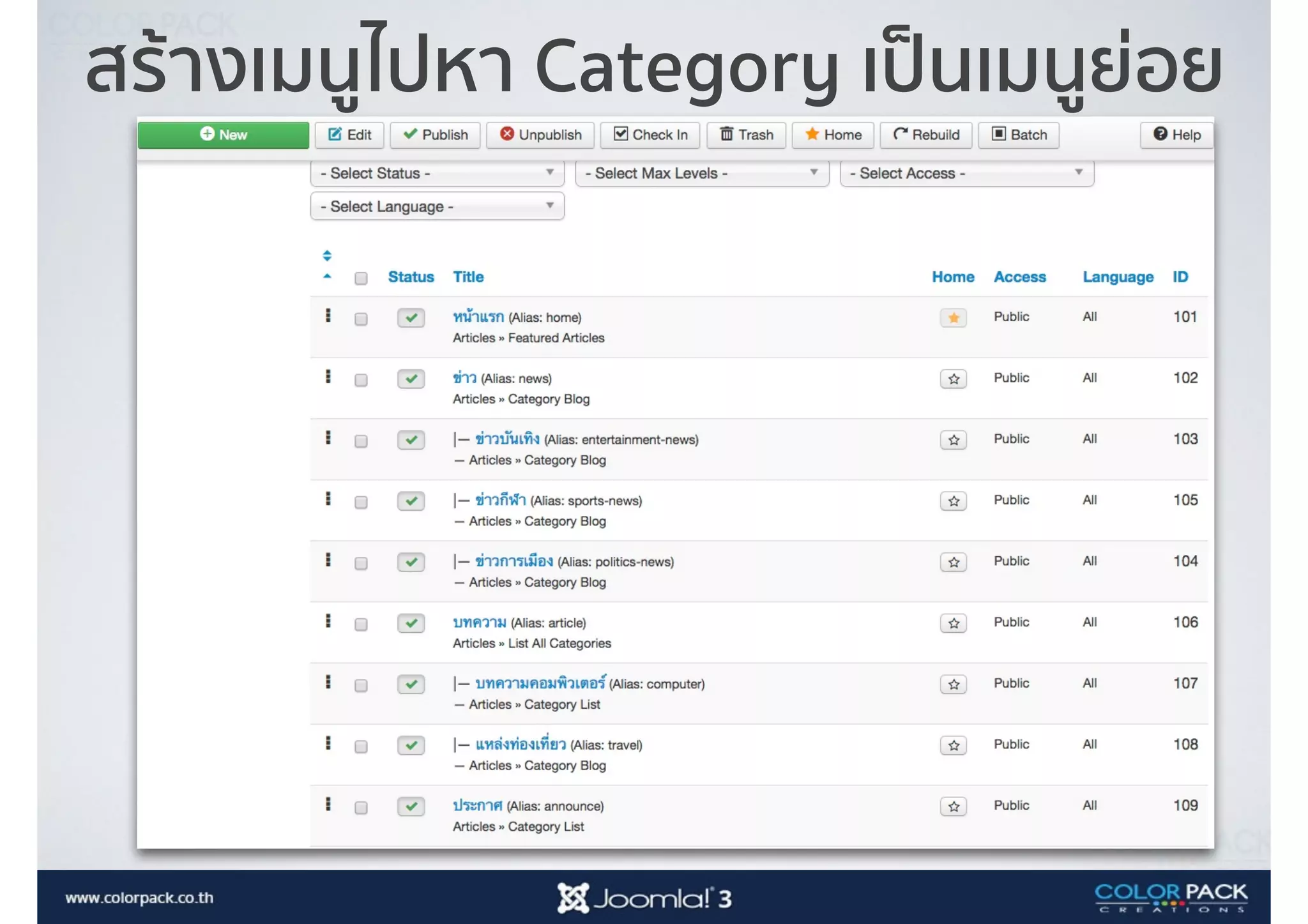The image size is (1308, 924).
Task: Open the ข่าวบันเทิง menu item link
Action: coord(507,439)
